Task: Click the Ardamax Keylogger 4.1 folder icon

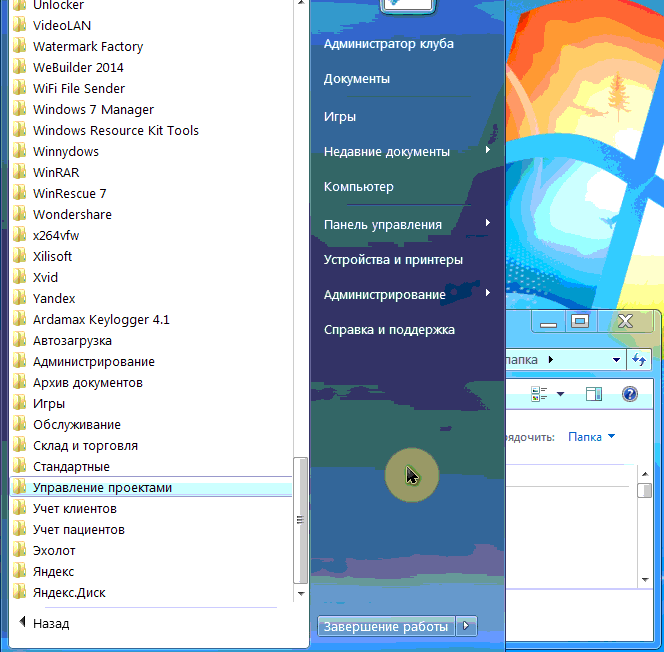Action: click(x=19, y=320)
